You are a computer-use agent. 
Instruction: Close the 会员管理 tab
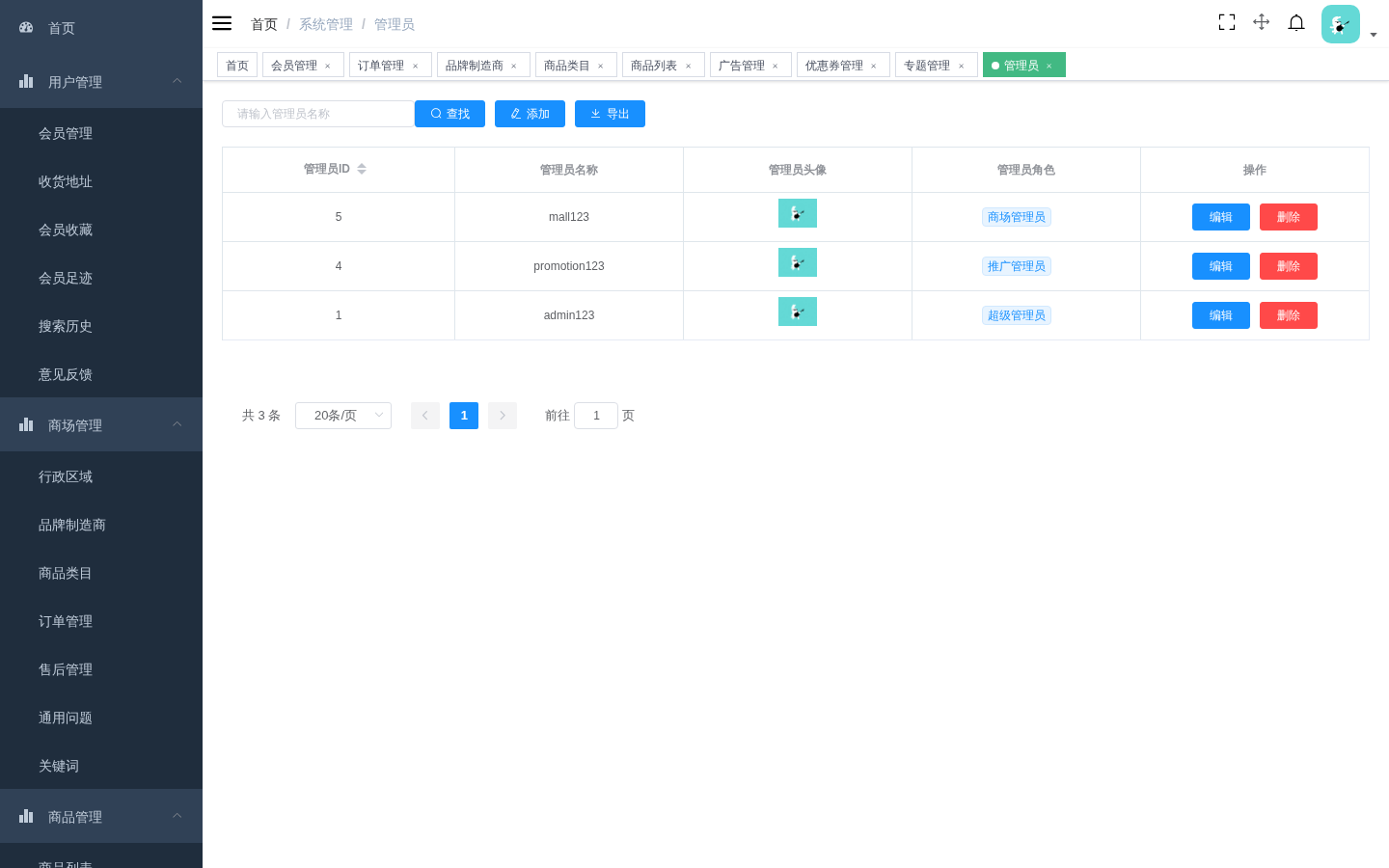(x=328, y=66)
